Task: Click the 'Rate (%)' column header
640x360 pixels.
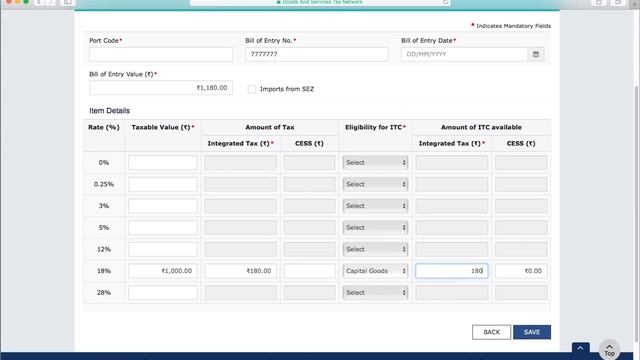Action: [104, 127]
